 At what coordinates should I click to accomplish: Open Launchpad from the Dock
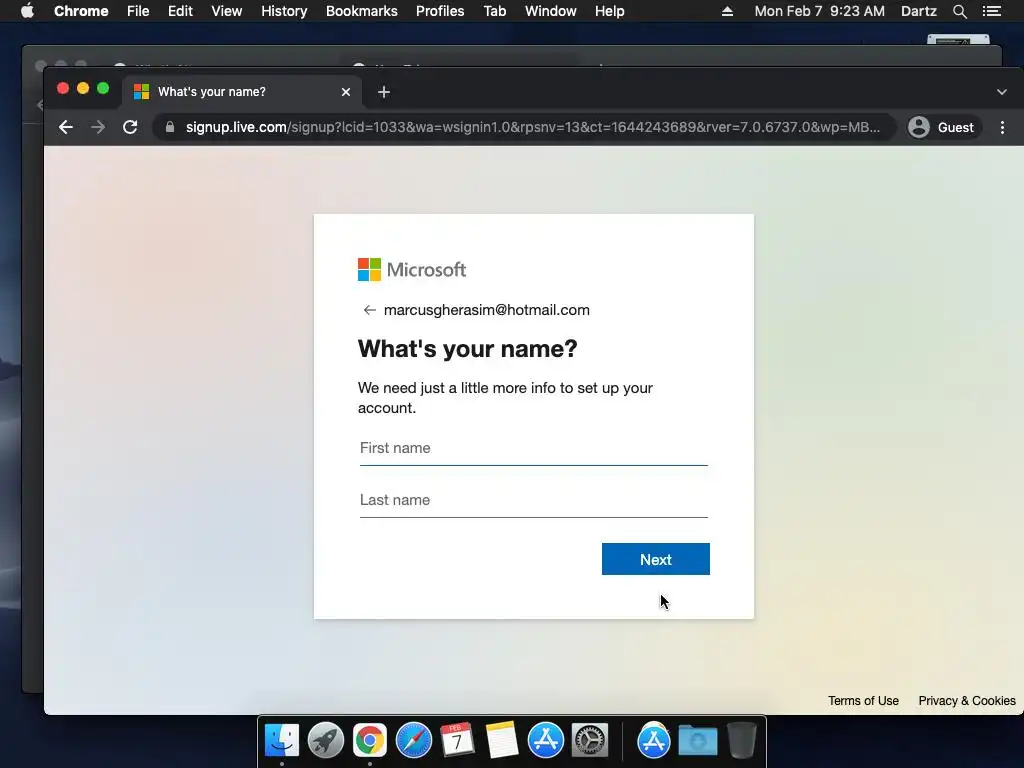(326, 740)
